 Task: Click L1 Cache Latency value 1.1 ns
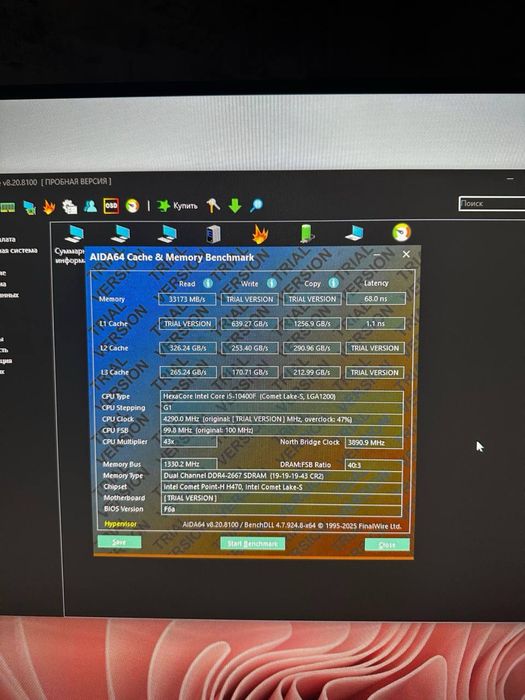click(x=375, y=323)
